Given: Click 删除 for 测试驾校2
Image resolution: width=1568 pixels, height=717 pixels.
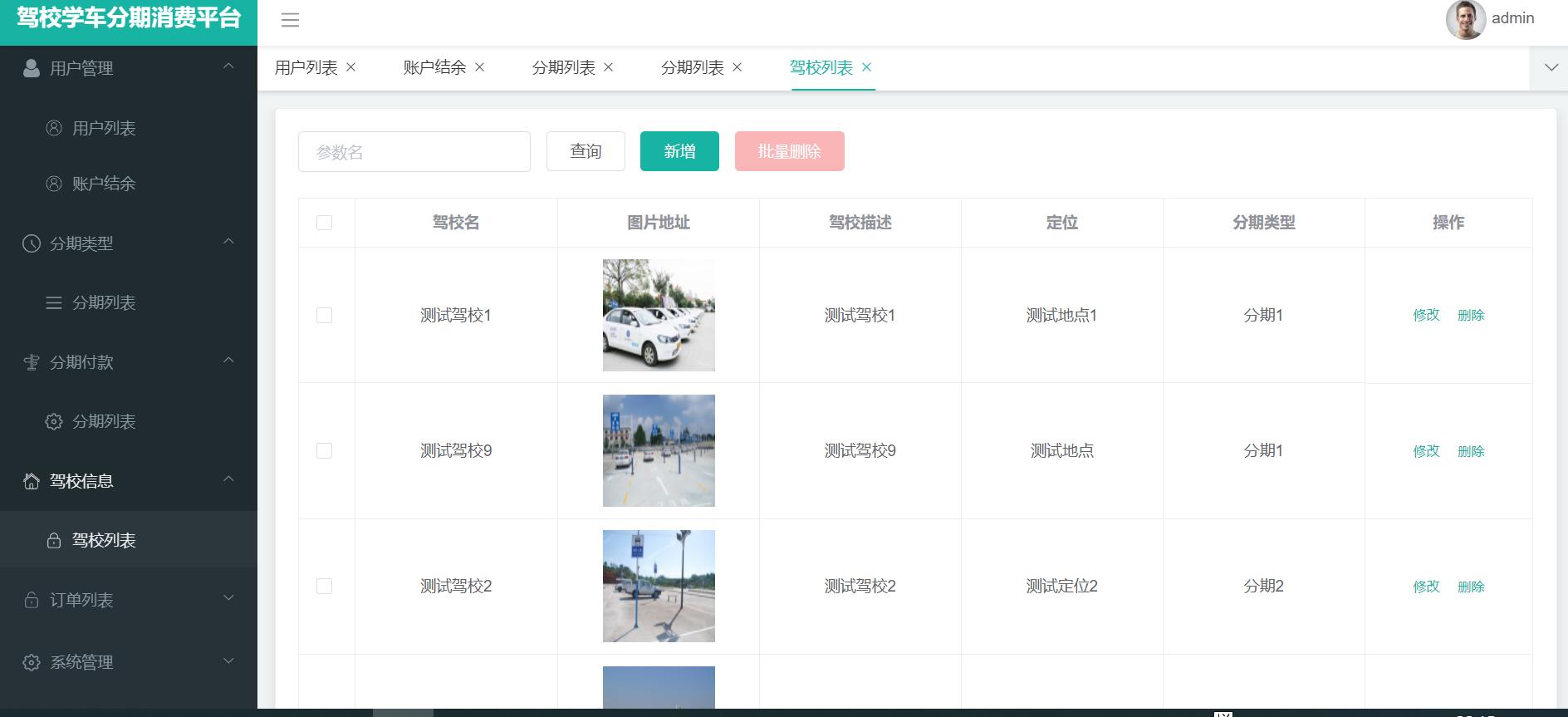Looking at the screenshot, I should tap(1471, 587).
